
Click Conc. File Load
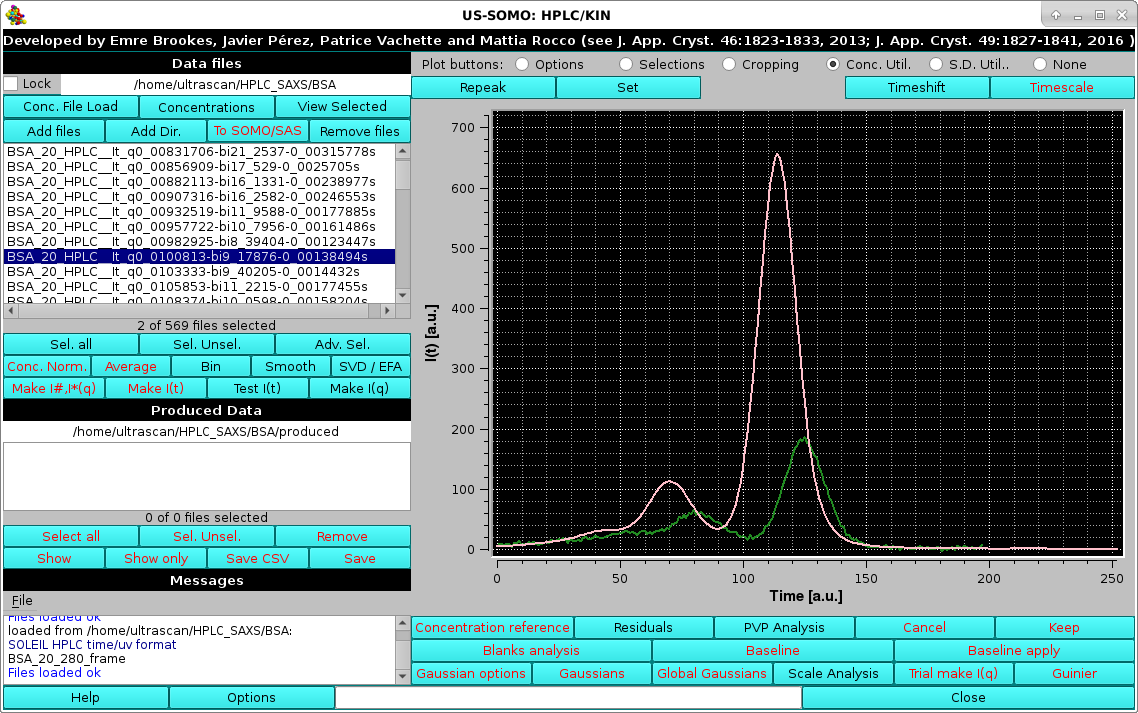point(70,106)
